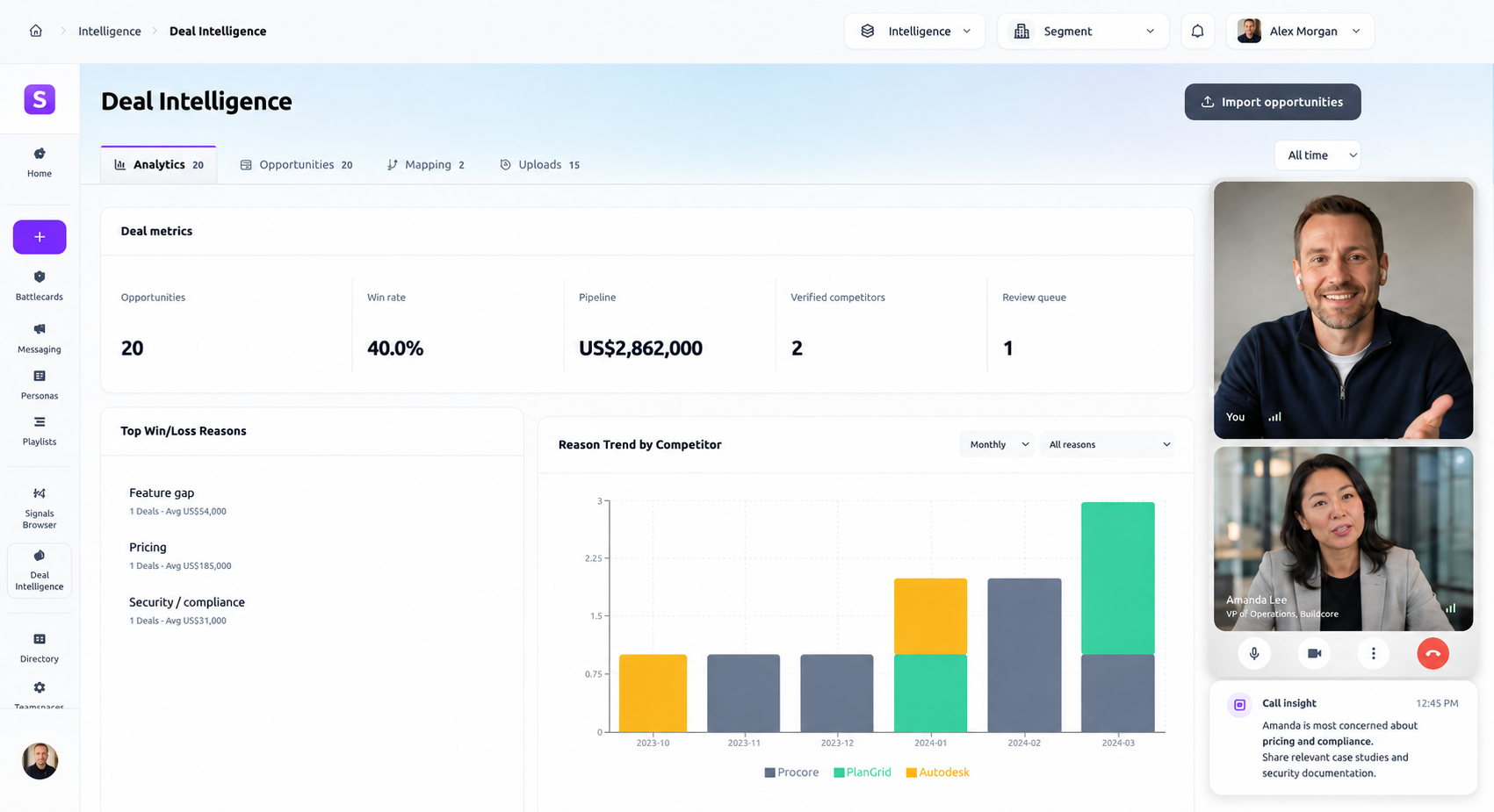Go to the home breadcrumb icon

tap(36, 31)
